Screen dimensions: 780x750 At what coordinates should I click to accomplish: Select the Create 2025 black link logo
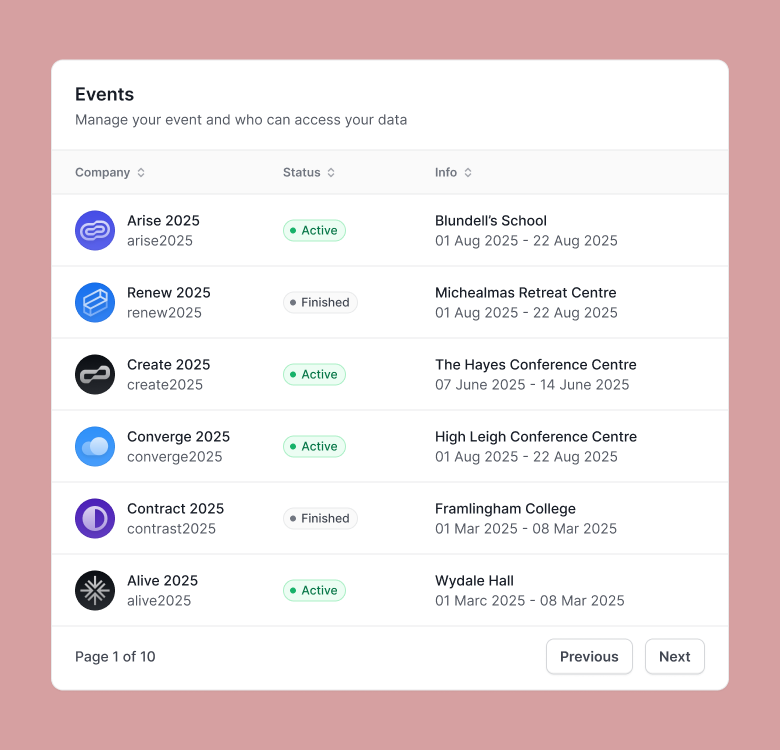pos(95,375)
